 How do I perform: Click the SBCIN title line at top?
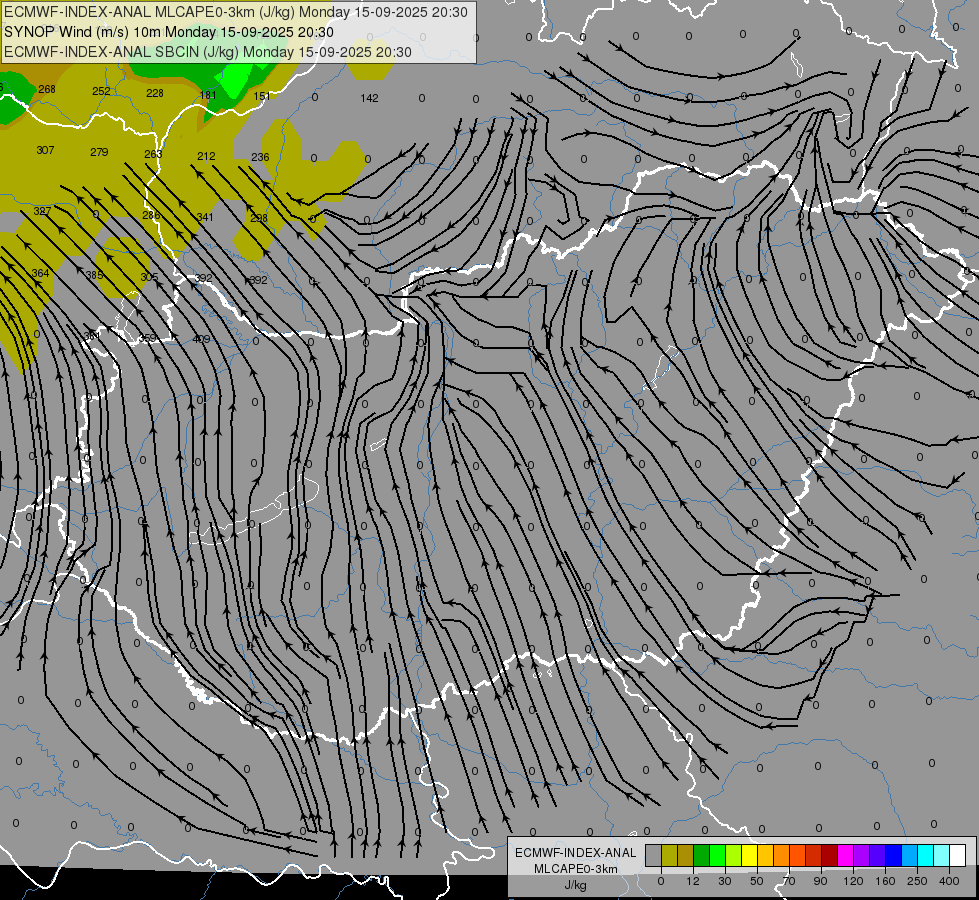pos(208,52)
